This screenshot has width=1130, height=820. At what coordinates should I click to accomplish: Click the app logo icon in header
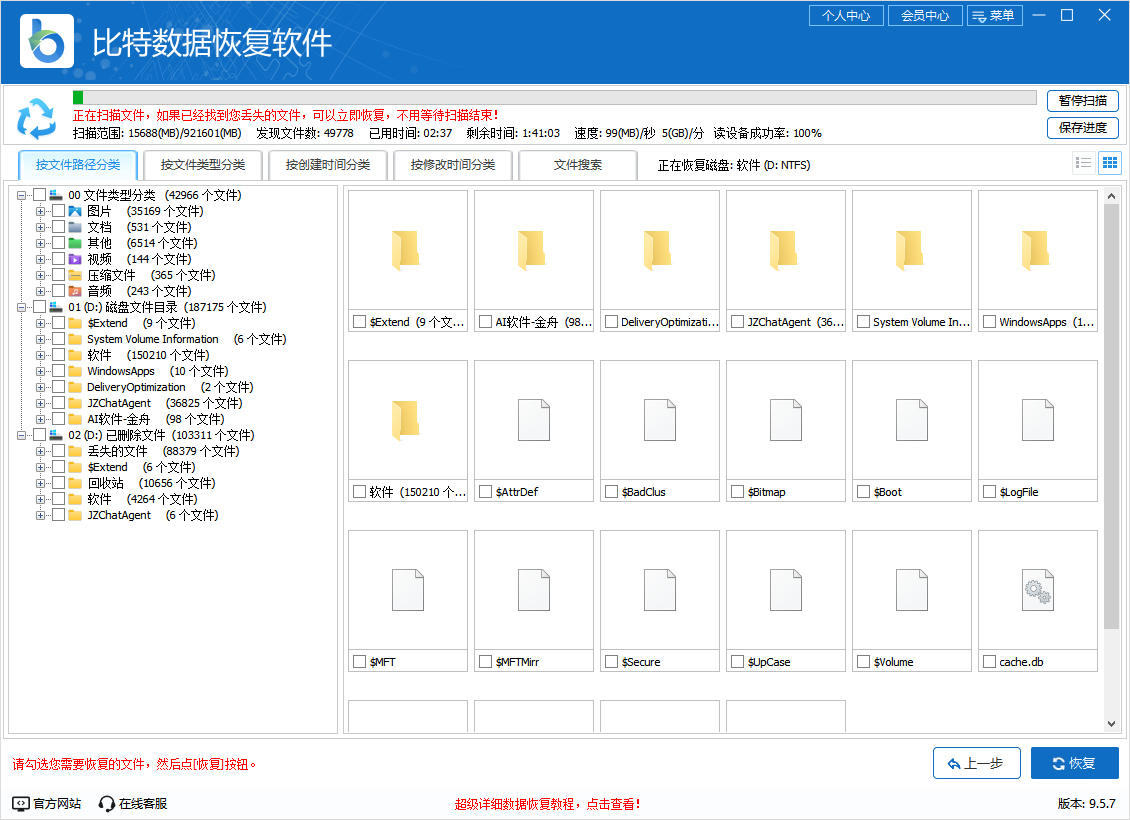point(47,41)
